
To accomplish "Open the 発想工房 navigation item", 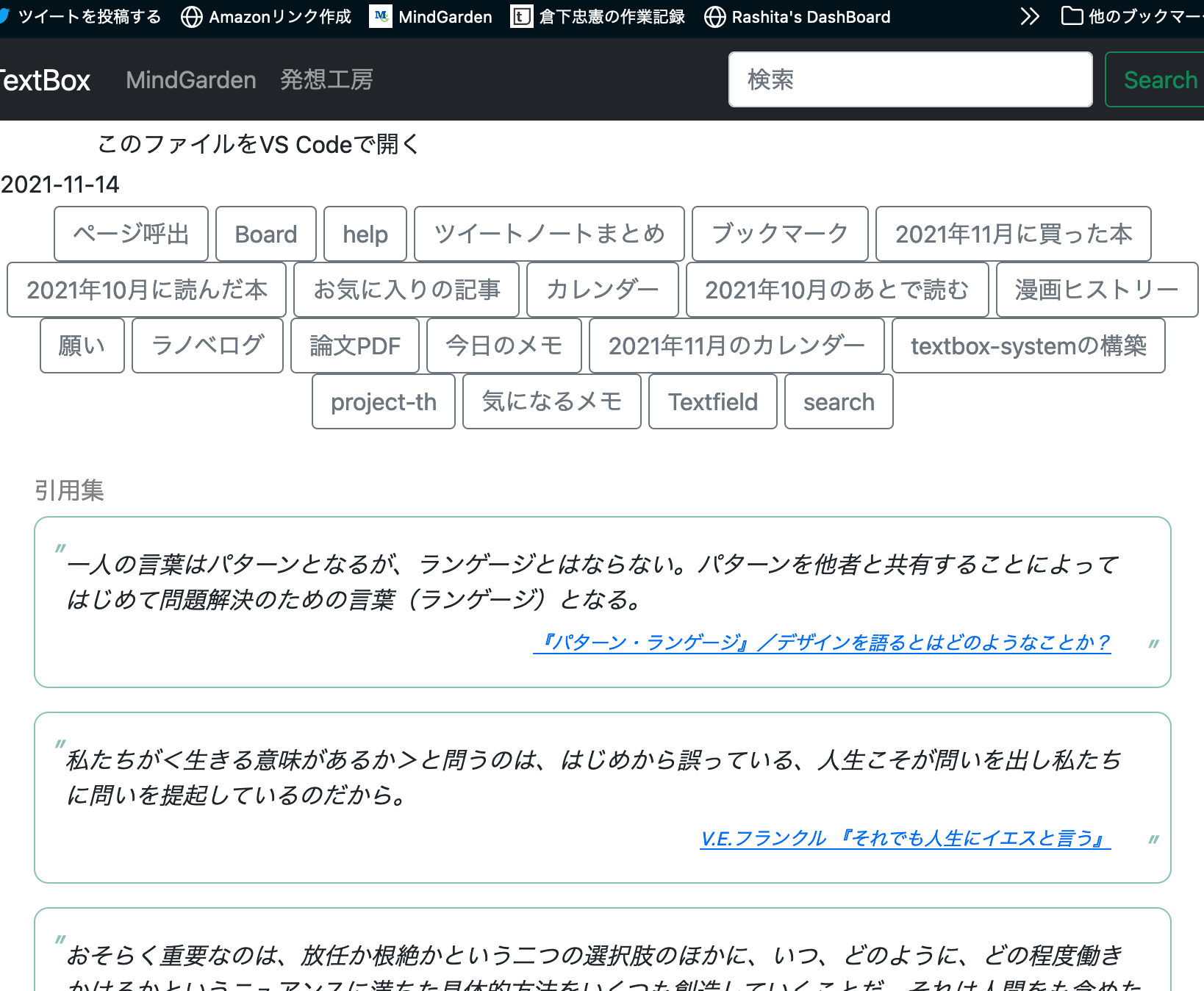I will coord(326,79).
